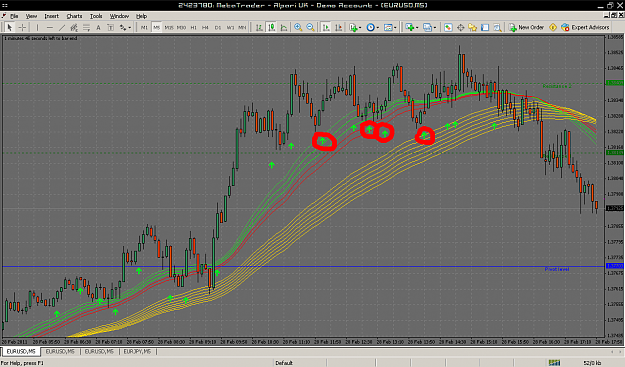
Task: Open the Charts menu
Action: [x=74, y=16]
